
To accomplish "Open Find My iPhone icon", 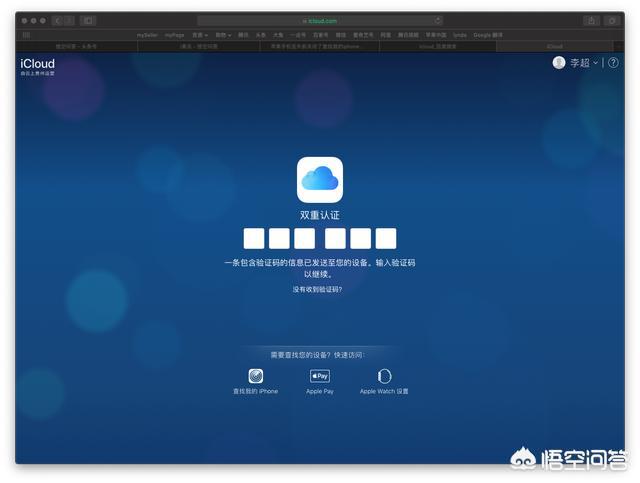I will click(x=255, y=376).
